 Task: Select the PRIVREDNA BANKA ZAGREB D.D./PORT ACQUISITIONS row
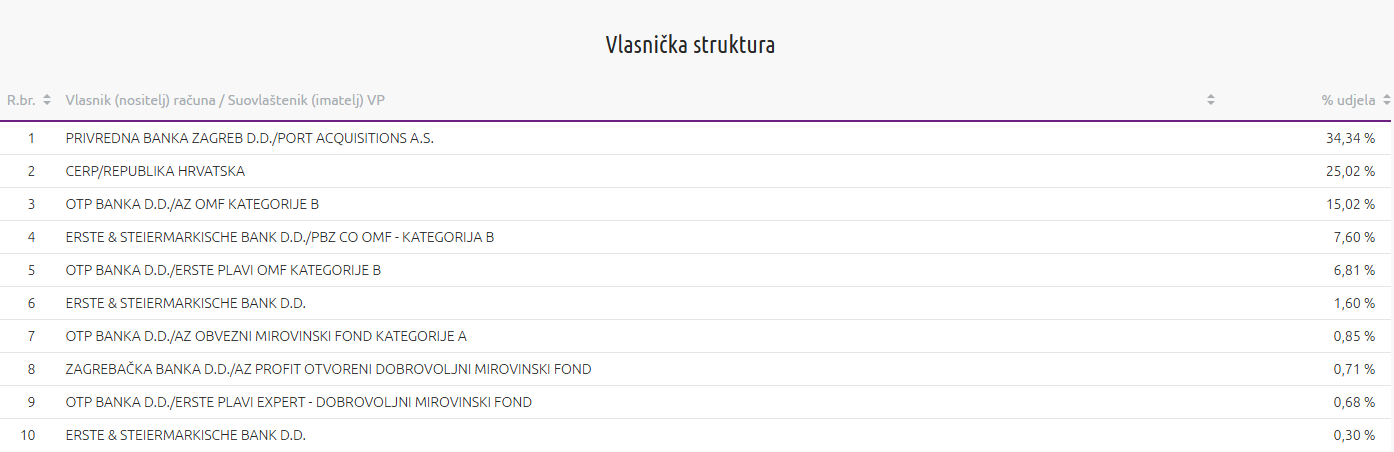coord(249,138)
